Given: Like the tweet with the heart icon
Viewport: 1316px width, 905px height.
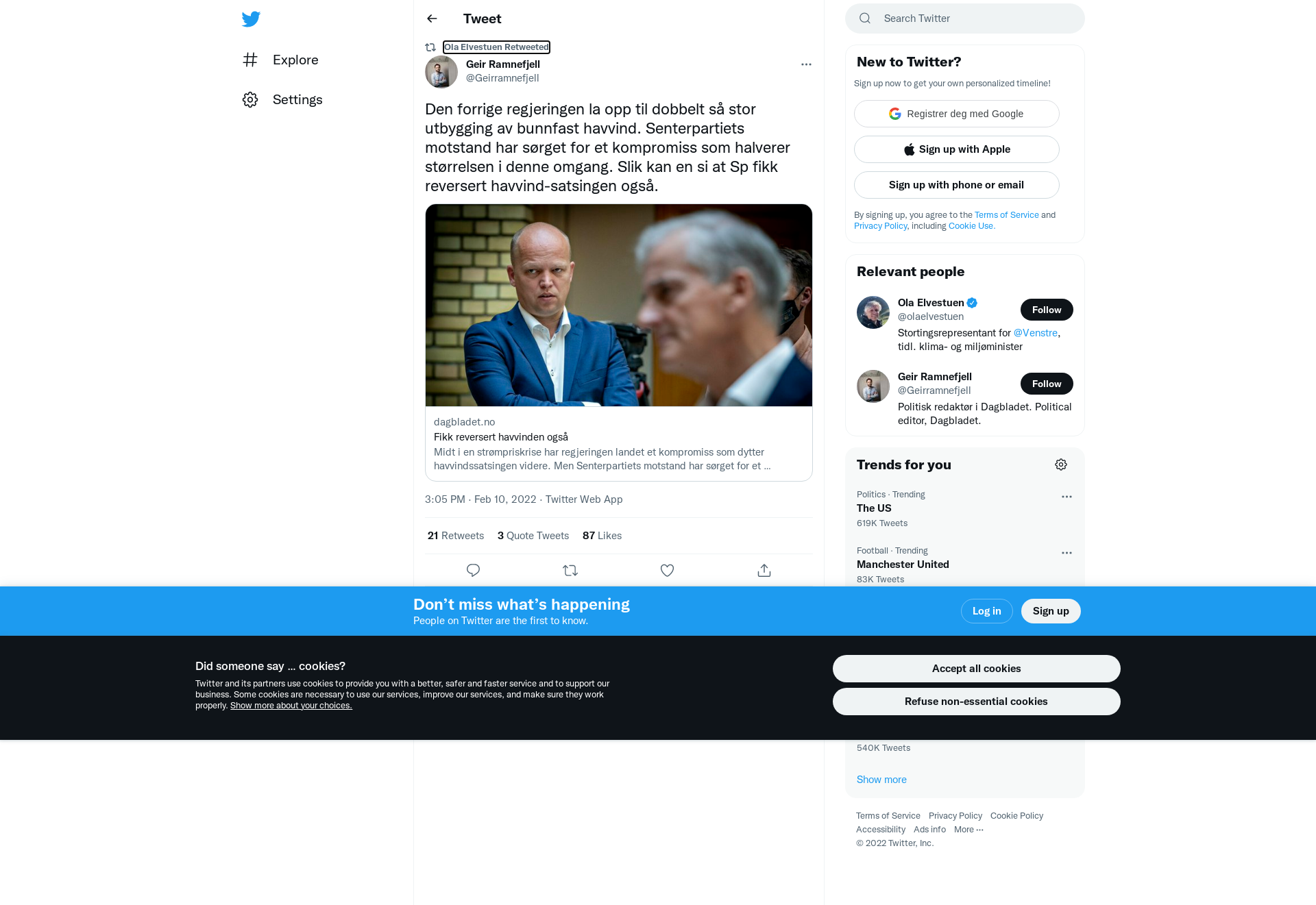Looking at the screenshot, I should (667, 570).
